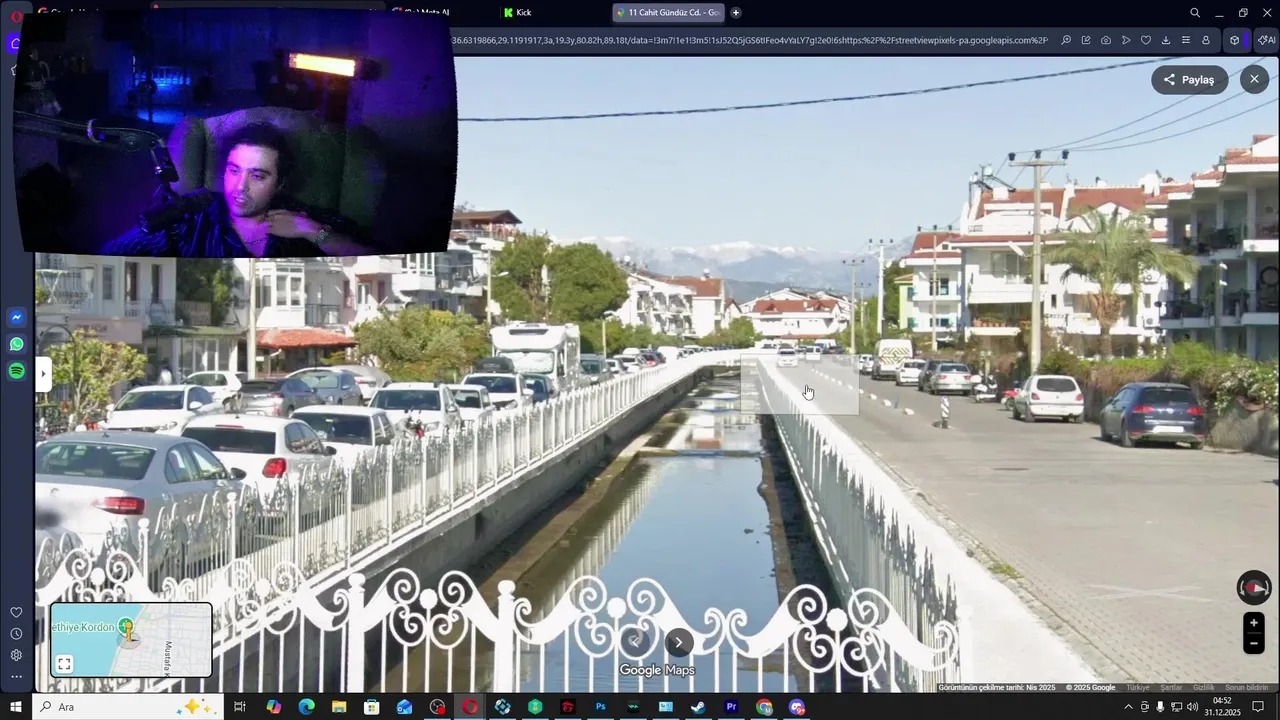This screenshot has width=1280, height=720.
Task: Zoom out with the minus button
Action: pyautogui.click(x=1254, y=644)
